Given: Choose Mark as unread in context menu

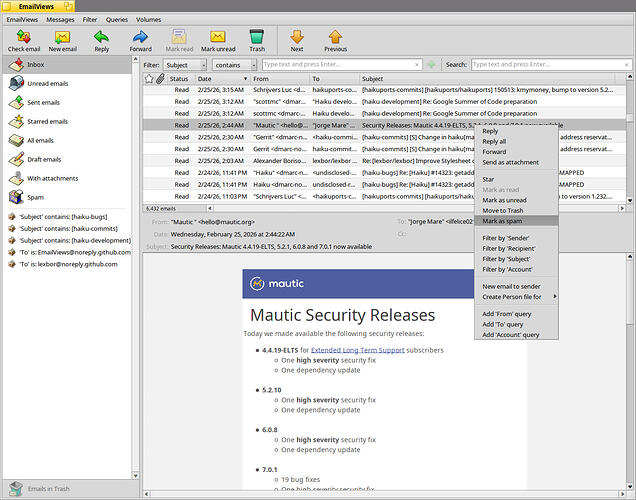Looking at the screenshot, I should pyautogui.click(x=516, y=200).
